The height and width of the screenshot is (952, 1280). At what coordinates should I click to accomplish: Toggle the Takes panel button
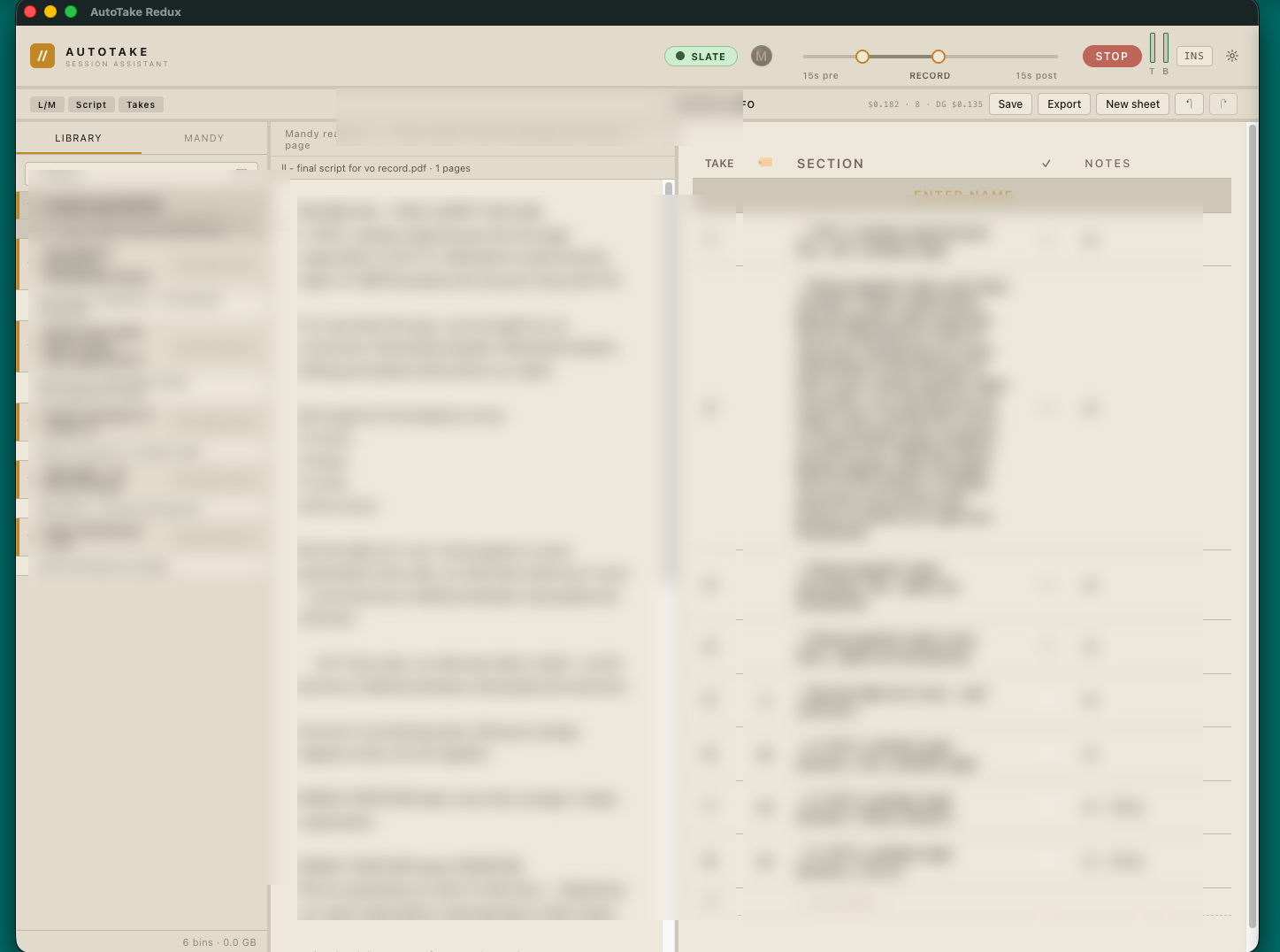coord(141,104)
